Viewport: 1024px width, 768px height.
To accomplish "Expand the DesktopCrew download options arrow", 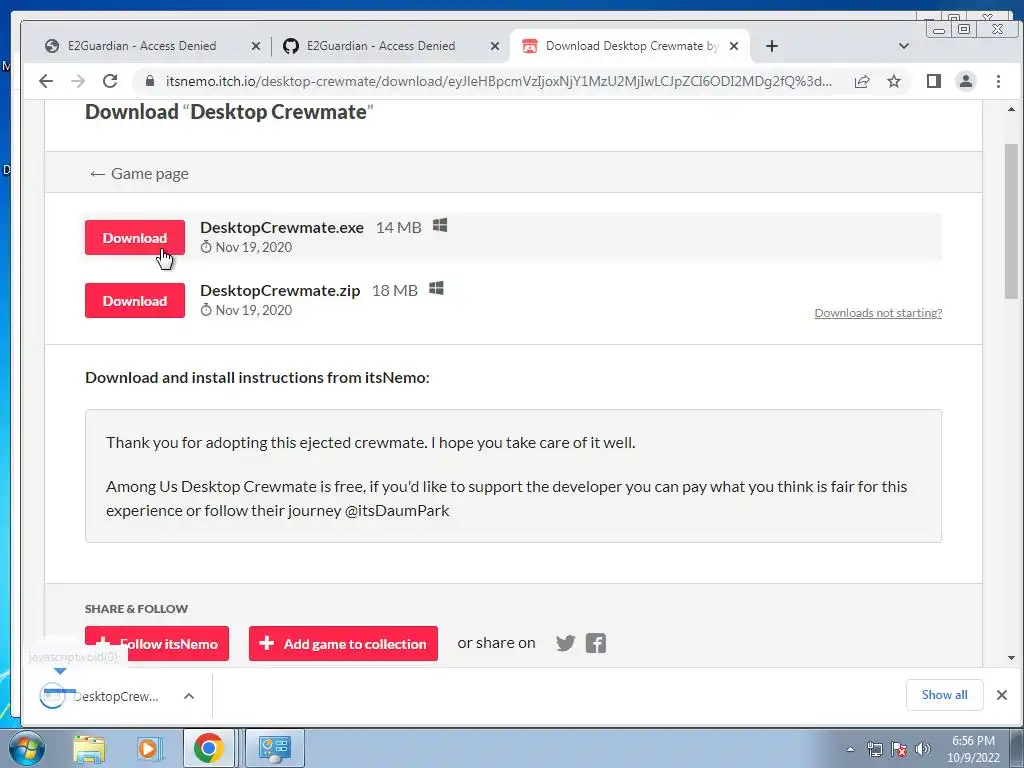I will coord(189,696).
